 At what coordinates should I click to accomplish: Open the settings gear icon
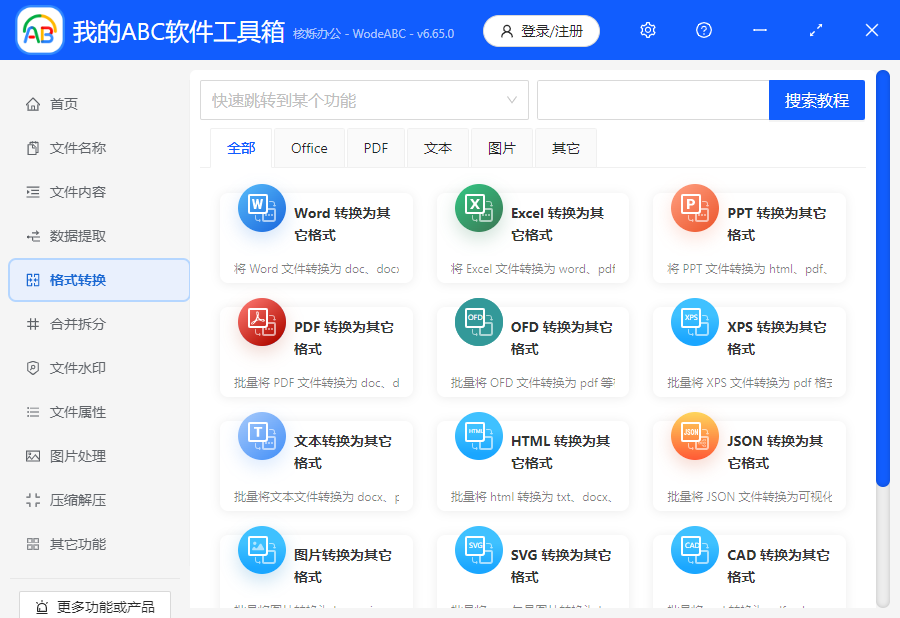click(647, 30)
